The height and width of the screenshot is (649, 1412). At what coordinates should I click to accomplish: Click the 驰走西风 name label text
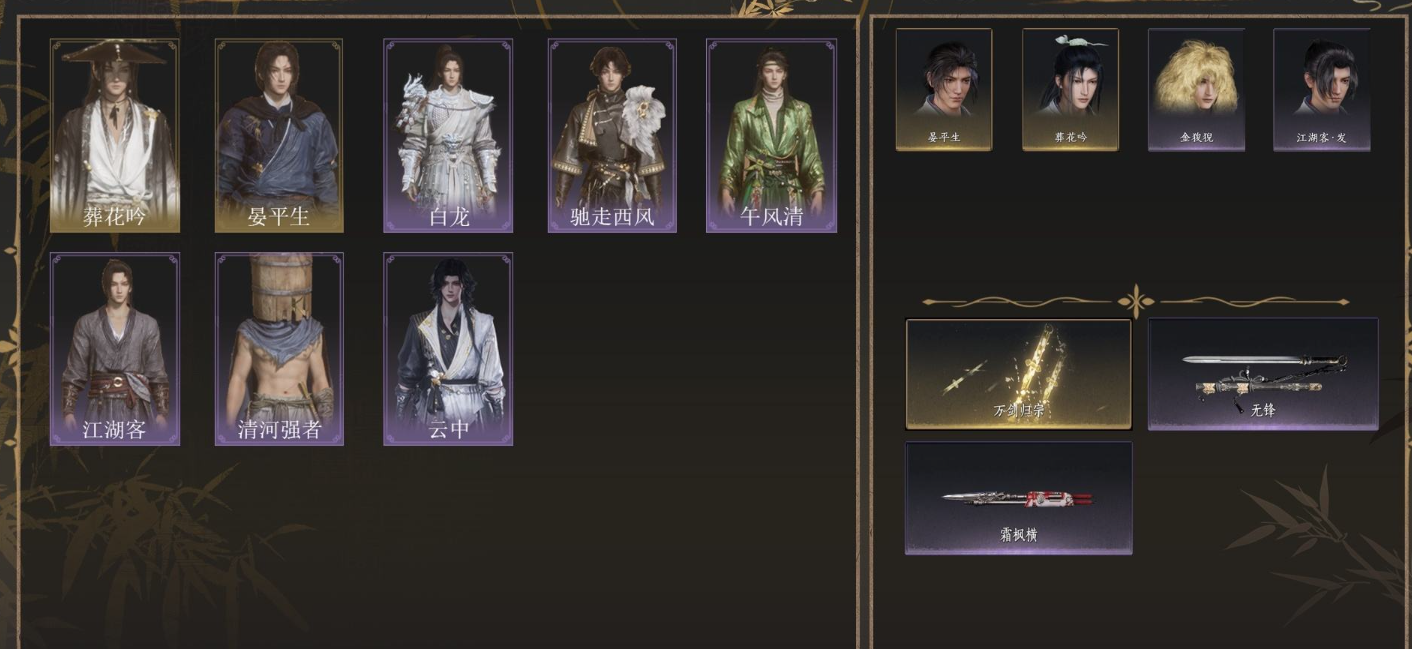click(x=612, y=216)
